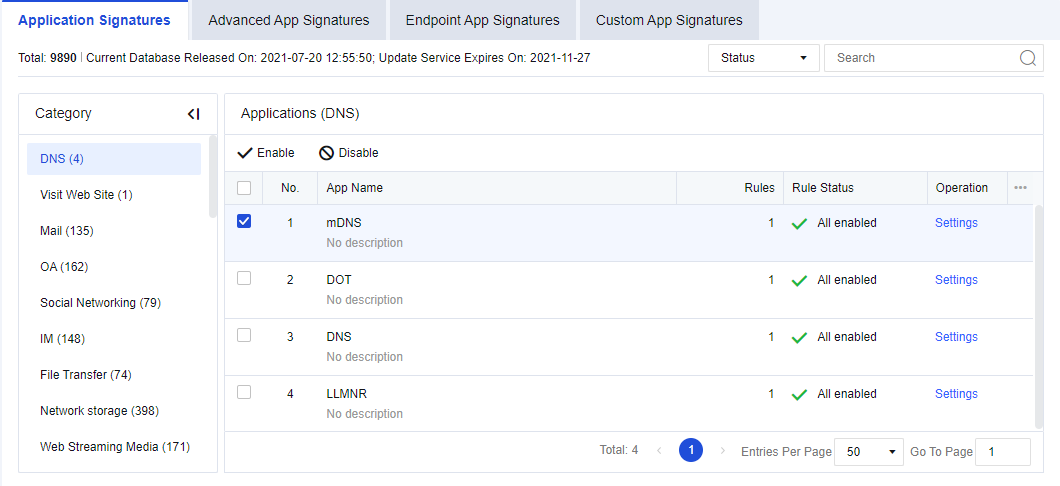Collapse the Category panel
Screen dimensions: 1060x486
pos(194,114)
